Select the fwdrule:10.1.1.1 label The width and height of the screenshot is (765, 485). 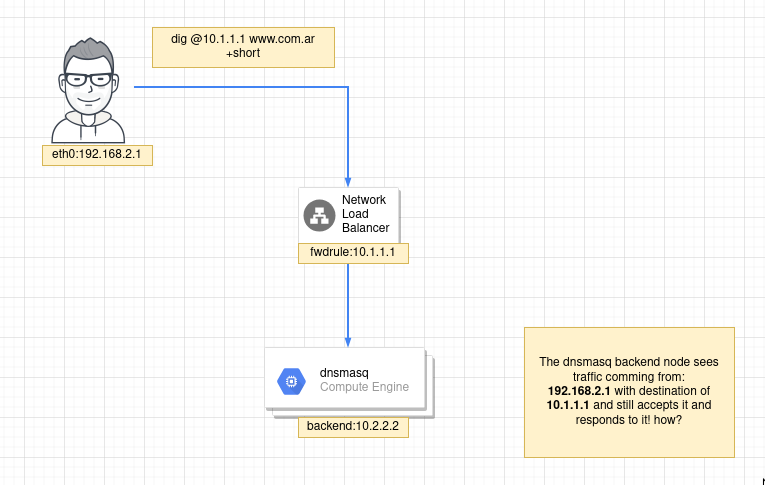pos(353,253)
